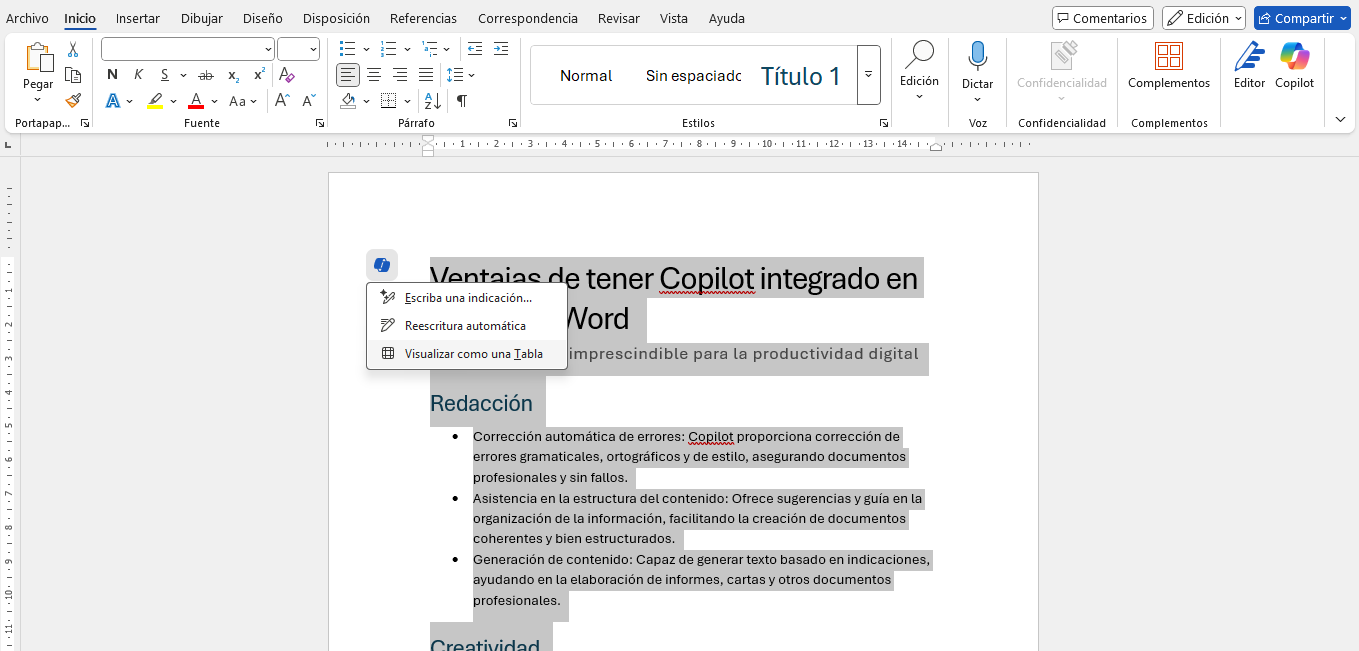Click the bulleted list icon
The height and width of the screenshot is (651, 1359).
pos(347,48)
